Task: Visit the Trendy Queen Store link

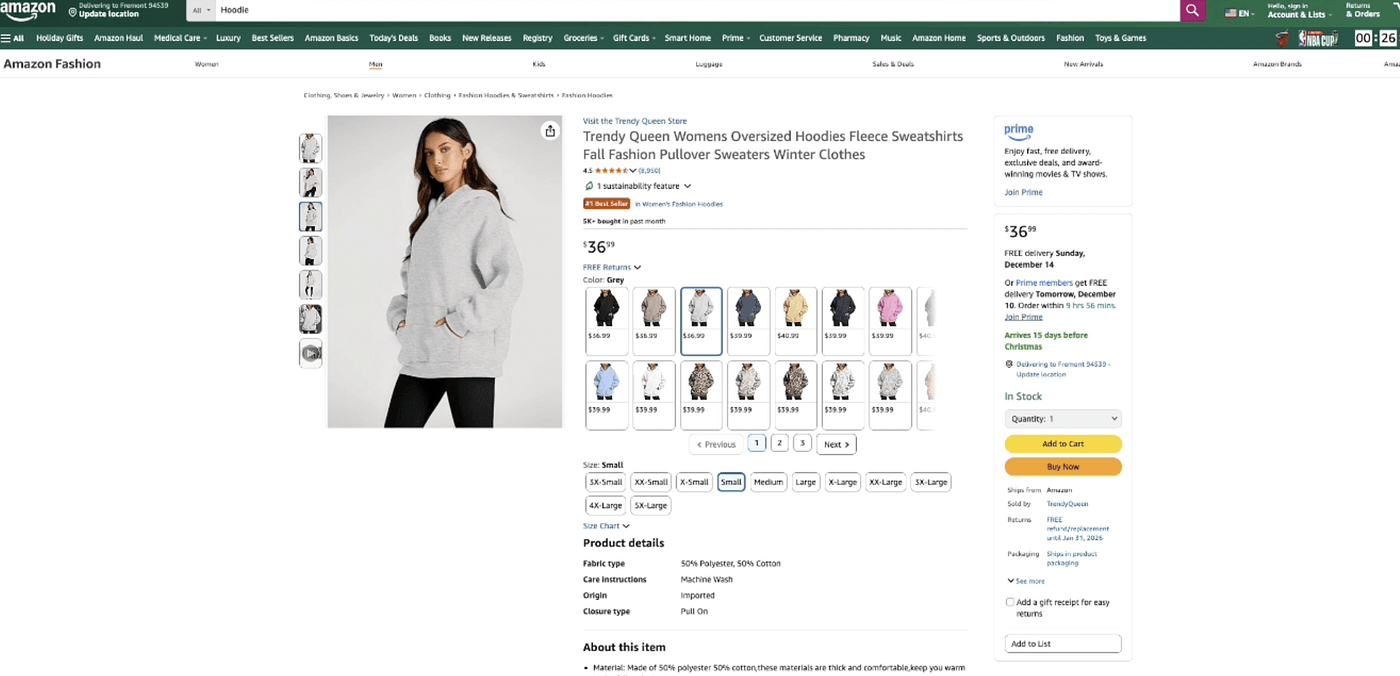Action: (x=635, y=121)
